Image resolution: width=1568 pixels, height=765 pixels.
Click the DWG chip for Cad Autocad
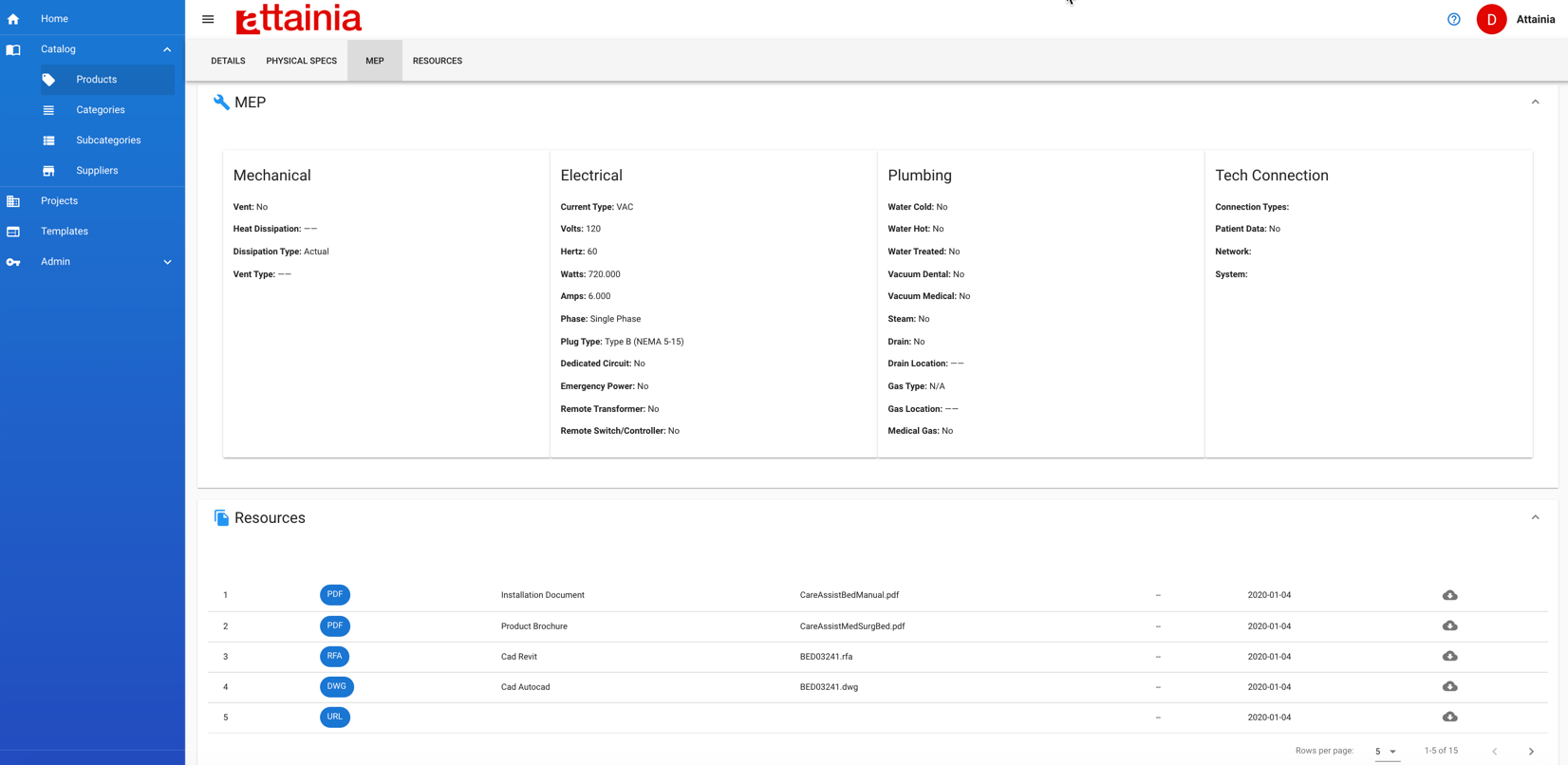337,686
